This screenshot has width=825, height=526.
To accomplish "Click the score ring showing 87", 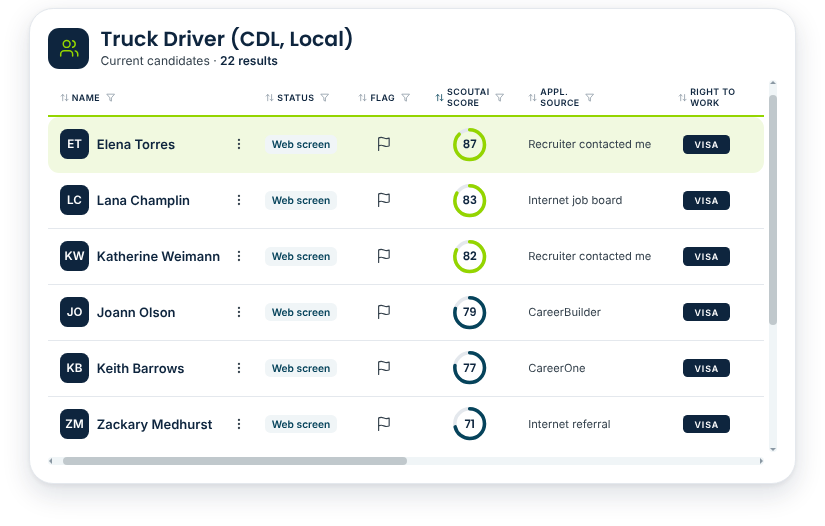I will click(x=469, y=144).
